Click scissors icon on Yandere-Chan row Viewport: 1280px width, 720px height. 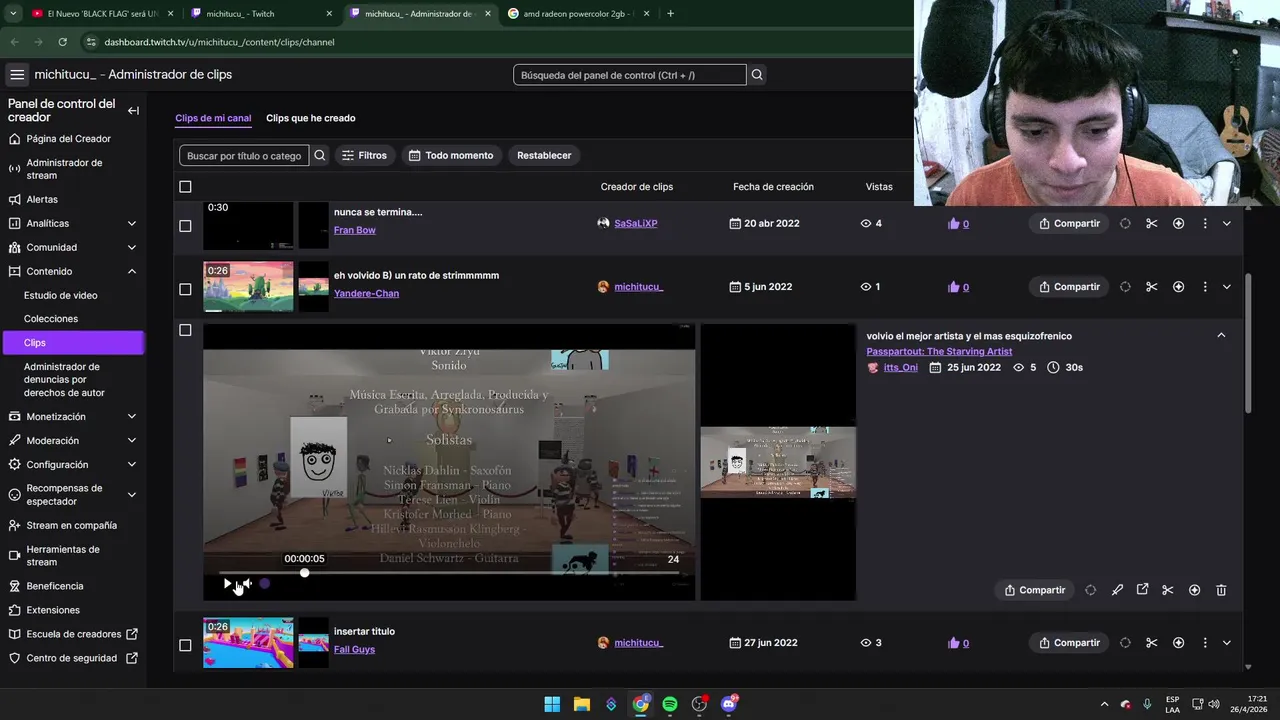coord(1151,287)
